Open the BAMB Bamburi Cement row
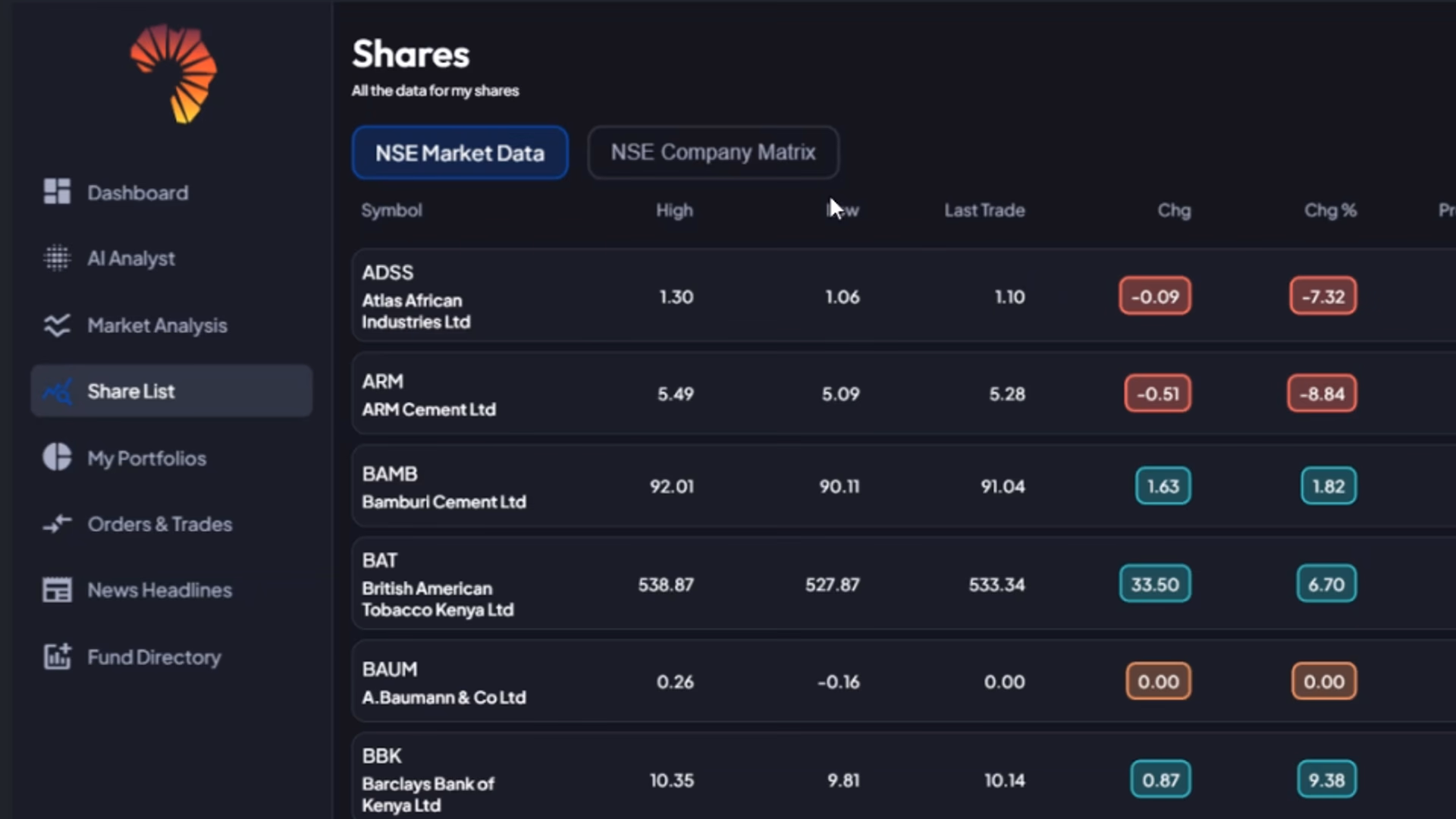1456x819 pixels. point(444,487)
